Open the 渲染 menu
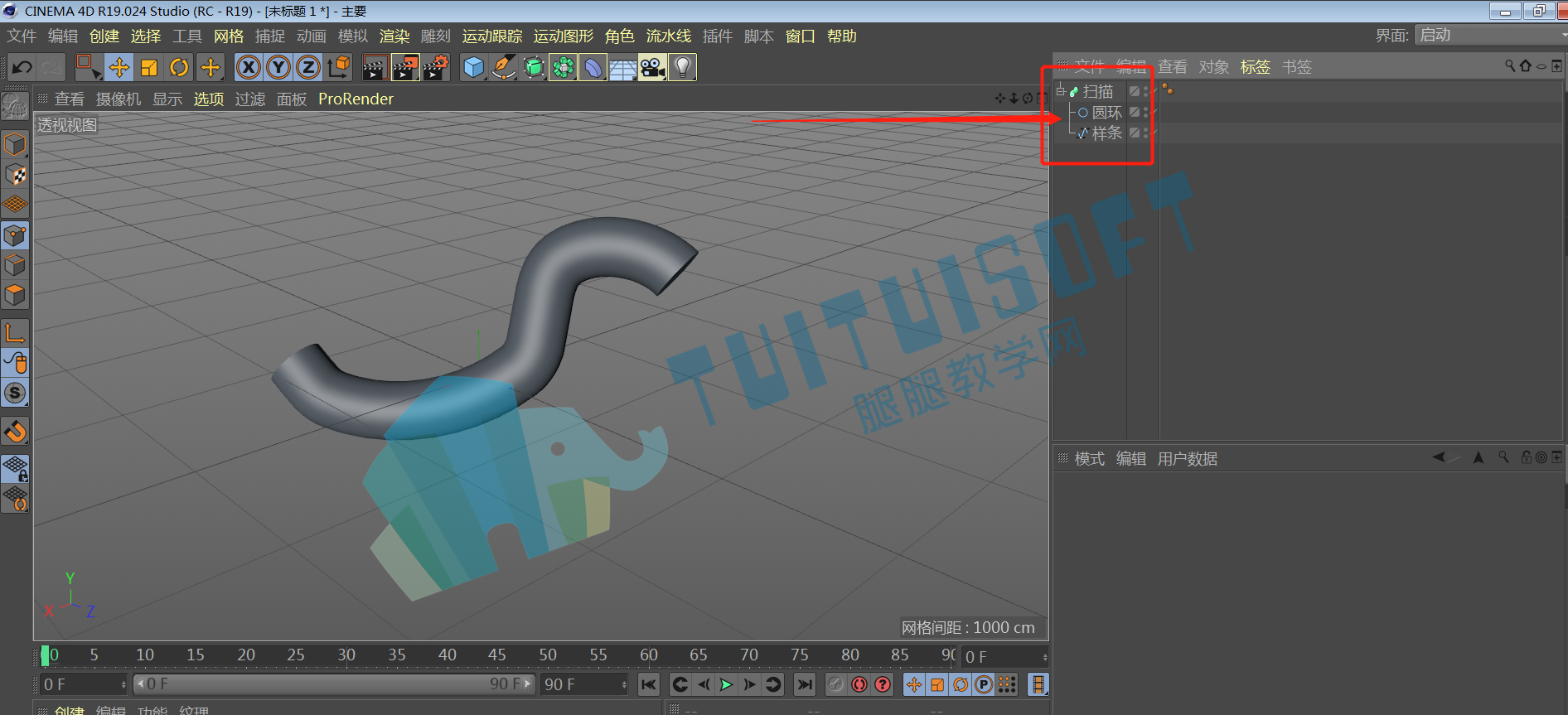1568x715 pixels. tap(394, 36)
